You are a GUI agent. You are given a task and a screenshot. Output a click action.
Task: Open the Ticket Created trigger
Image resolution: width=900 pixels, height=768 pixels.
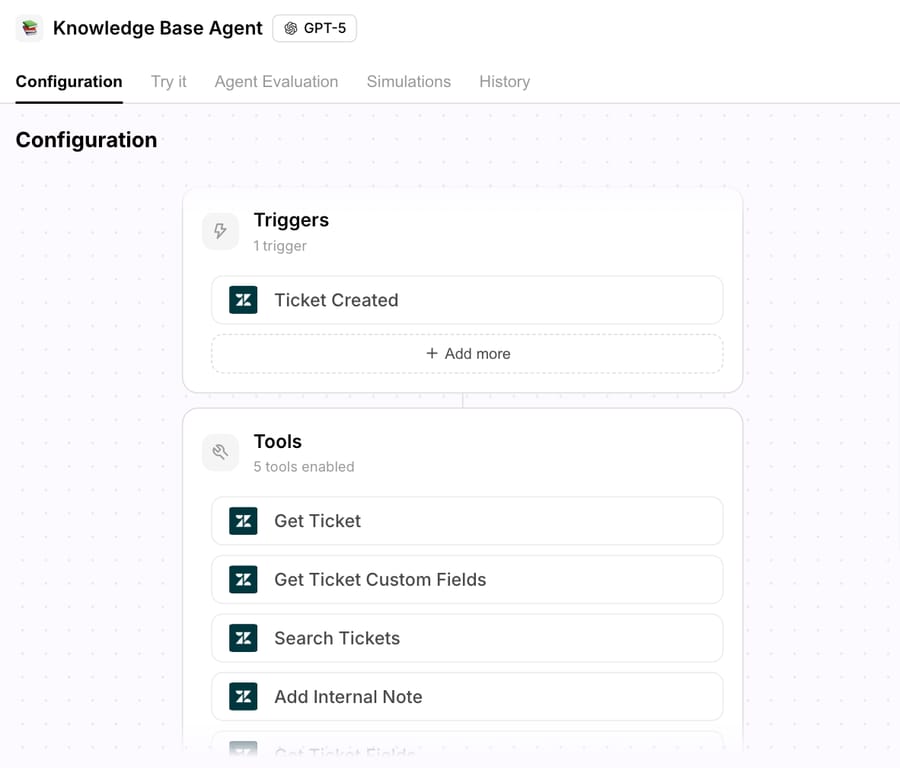467,300
